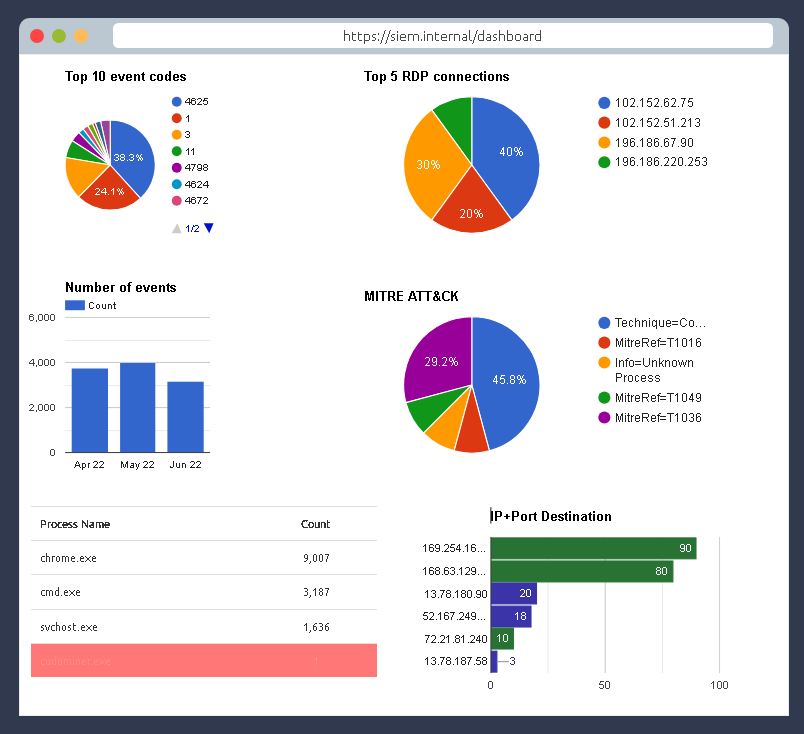Select the 196.186.220.253 legend item

660,162
